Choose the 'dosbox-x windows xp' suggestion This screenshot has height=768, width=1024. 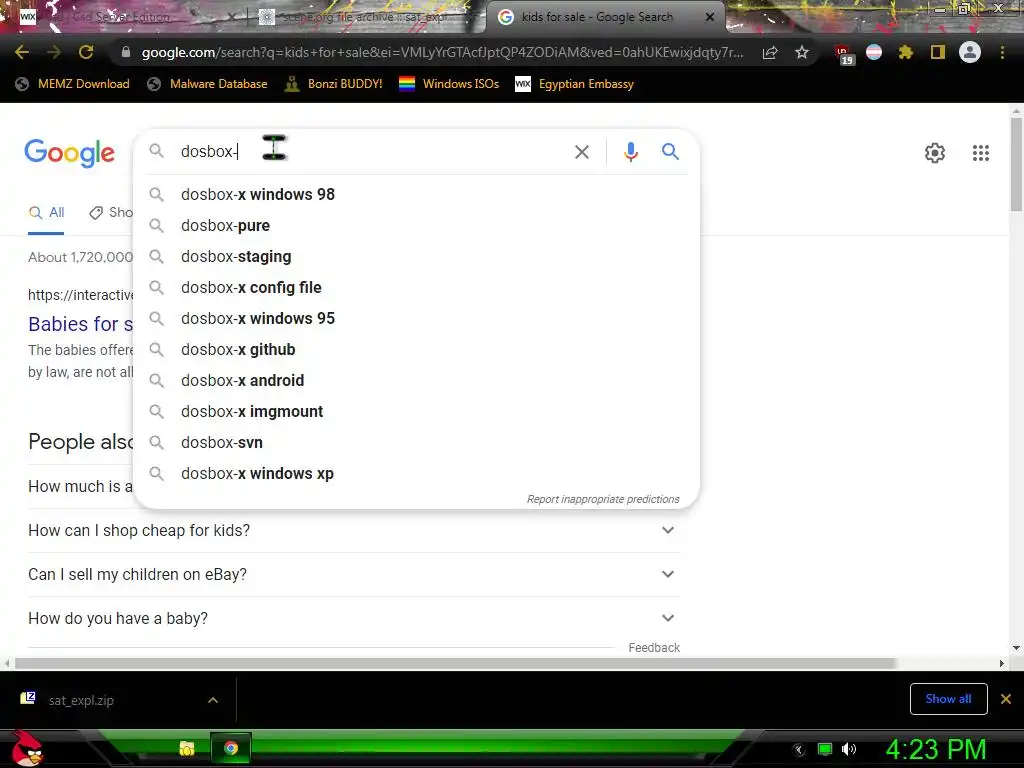(416, 473)
